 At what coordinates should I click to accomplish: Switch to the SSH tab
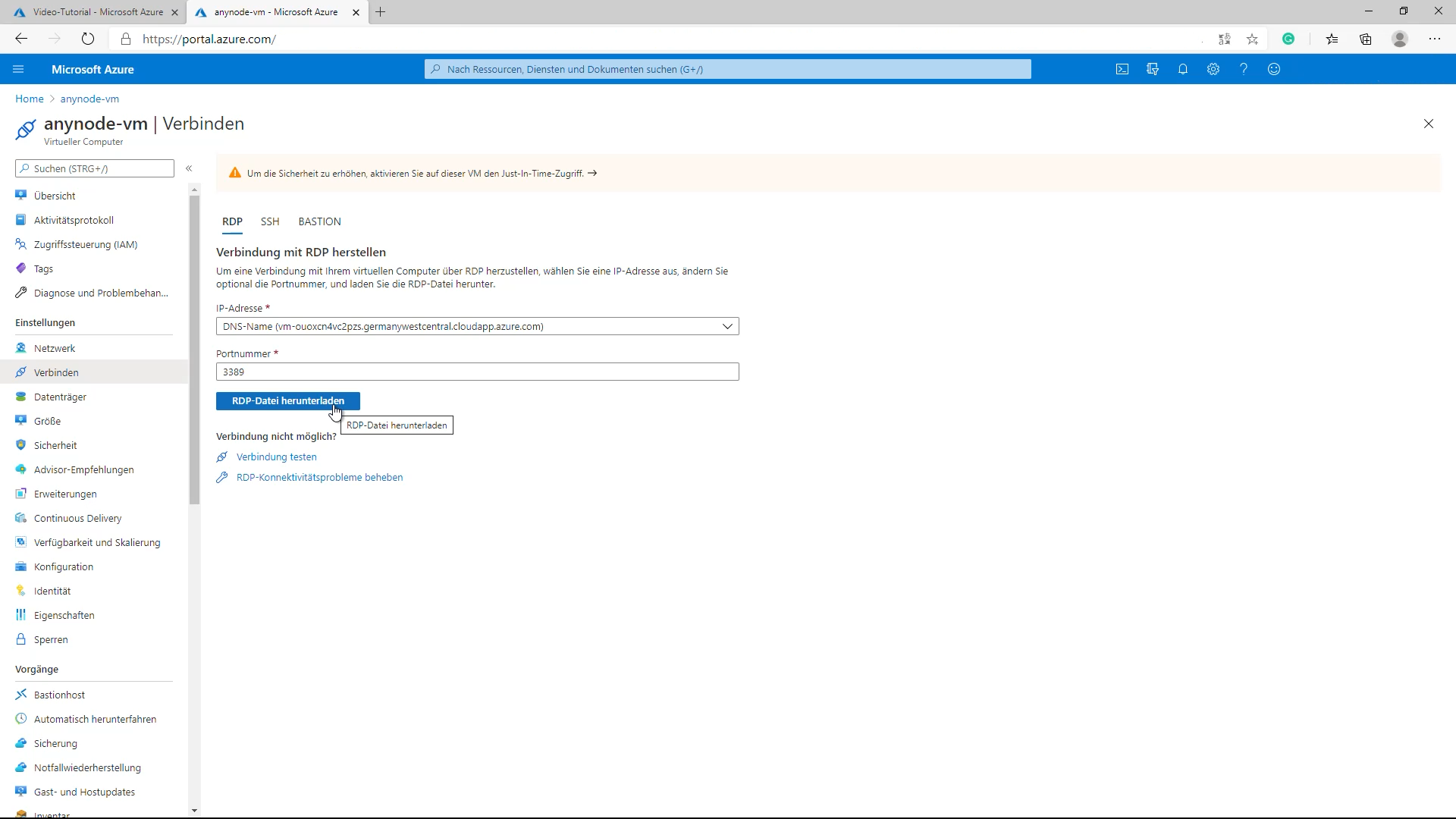point(270,221)
